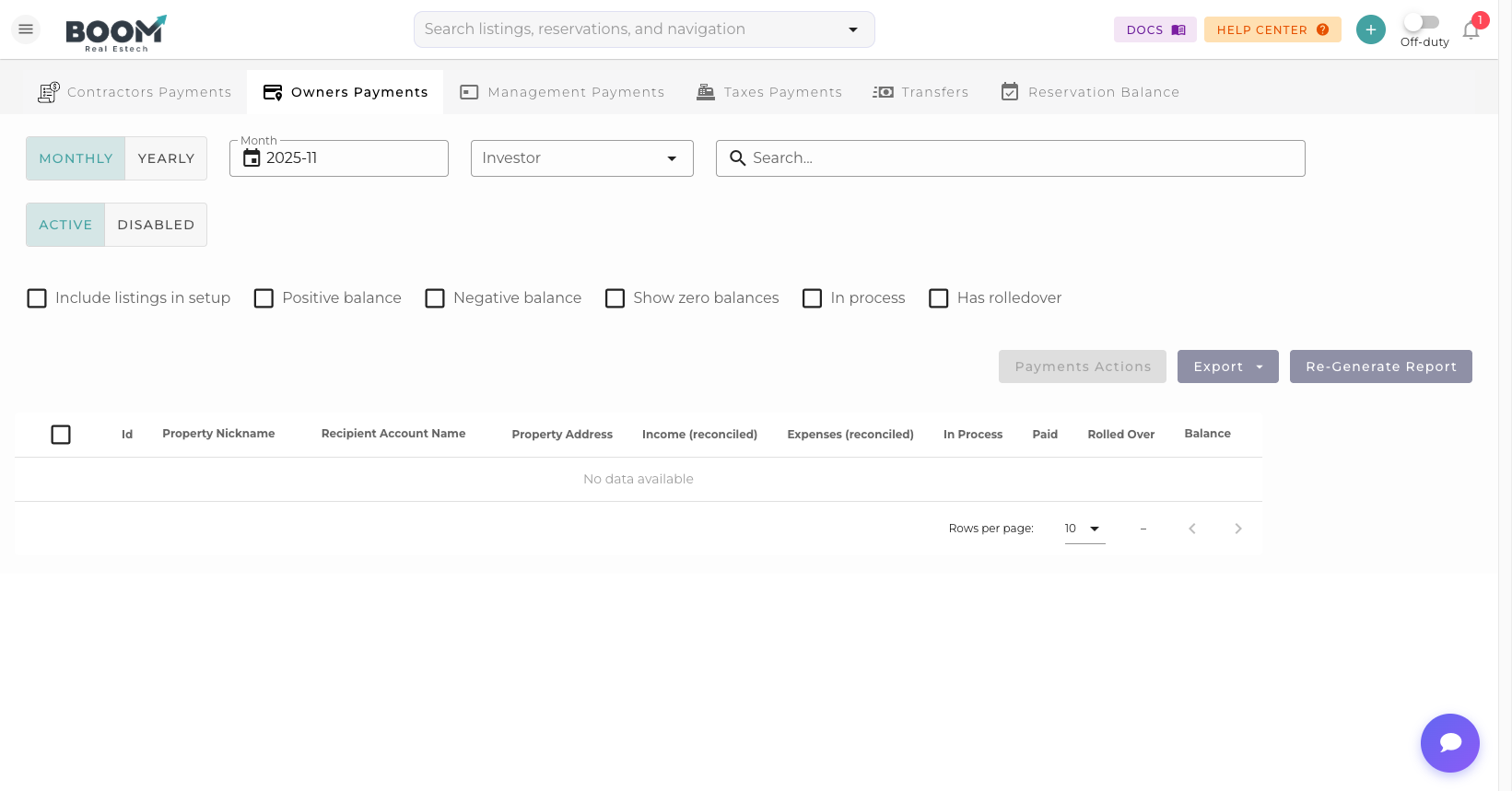Sort by Rolled Over column

pyautogui.click(x=1121, y=435)
